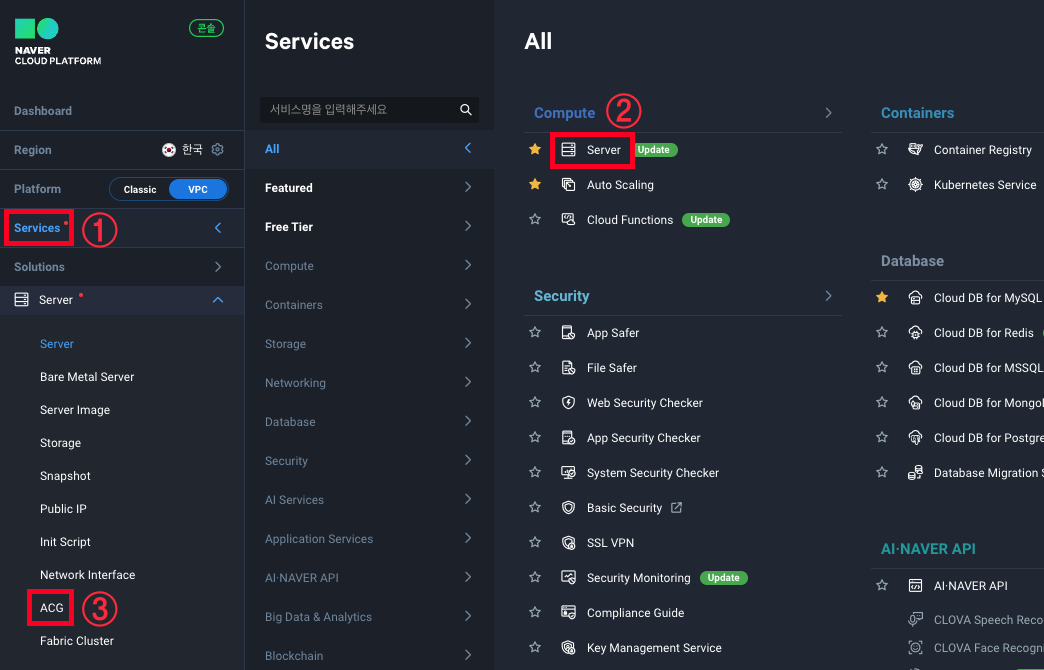
Task: Click the Cloud DB for MSSQL icon
Action: (915, 368)
